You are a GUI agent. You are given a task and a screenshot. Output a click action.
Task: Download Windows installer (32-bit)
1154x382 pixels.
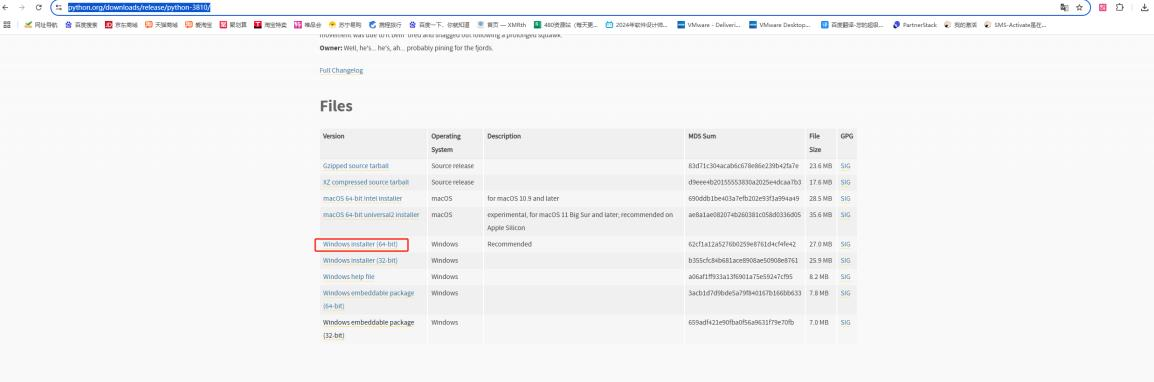click(x=360, y=261)
